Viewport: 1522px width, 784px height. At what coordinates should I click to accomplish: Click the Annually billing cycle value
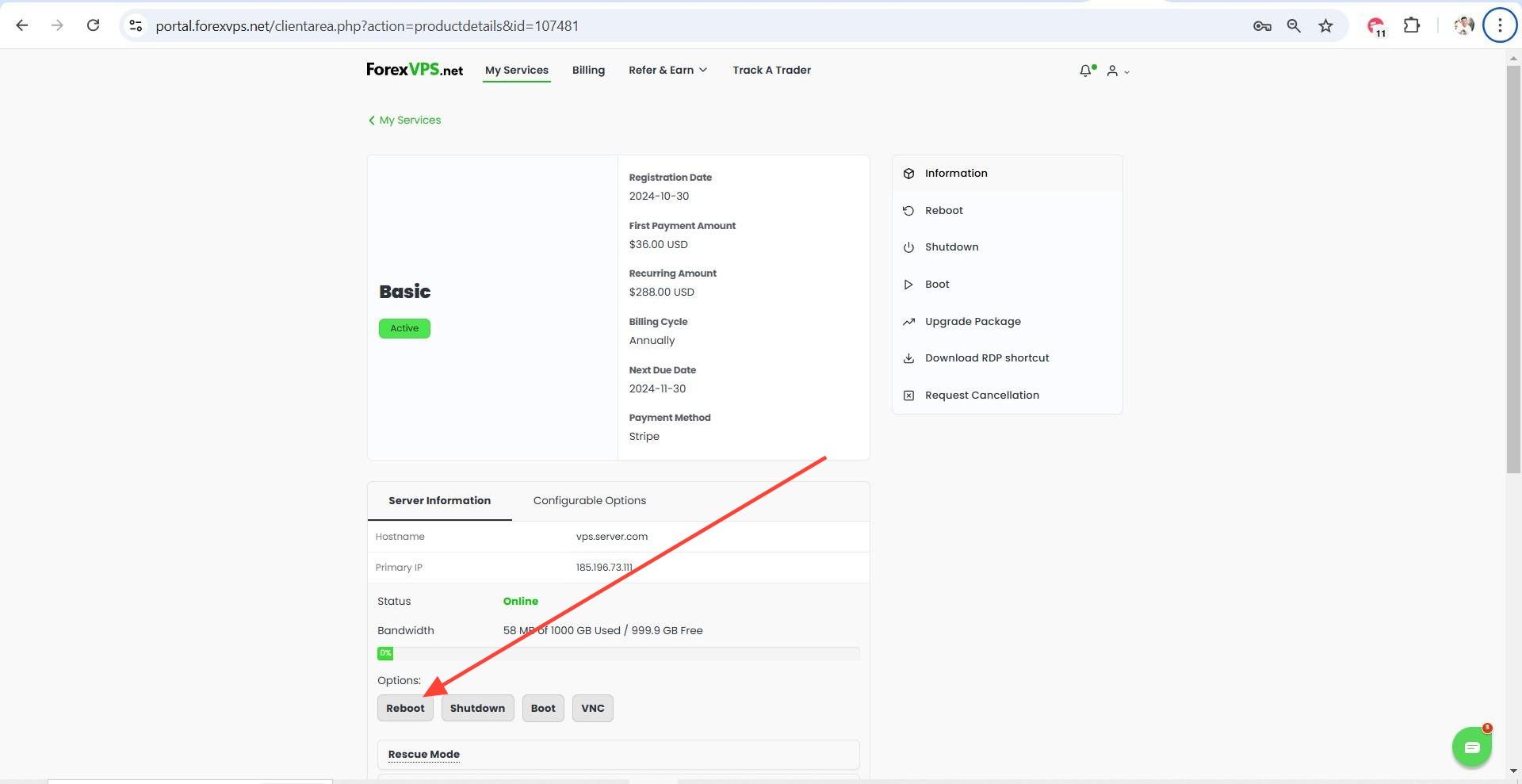pyautogui.click(x=652, y=341)
